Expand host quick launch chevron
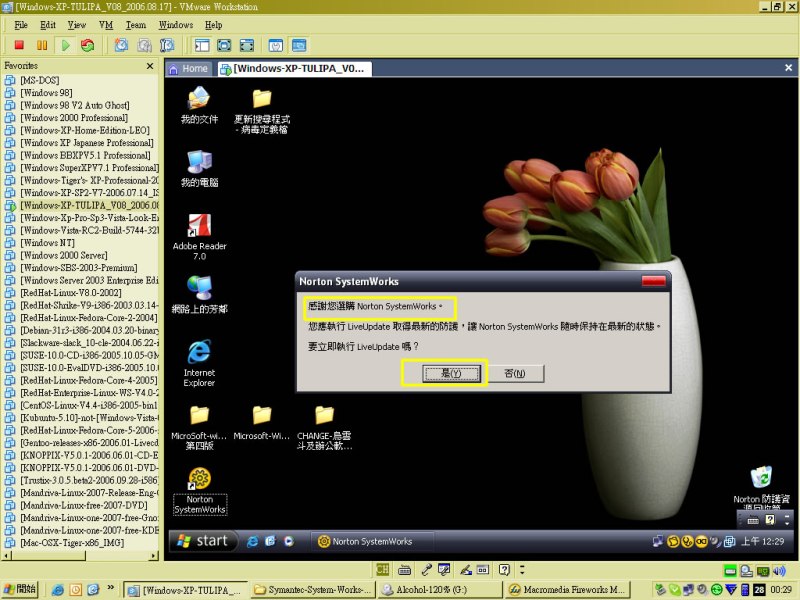Viewport: 800px width, 600px height. pyautogui.click(x=110, y=588)
